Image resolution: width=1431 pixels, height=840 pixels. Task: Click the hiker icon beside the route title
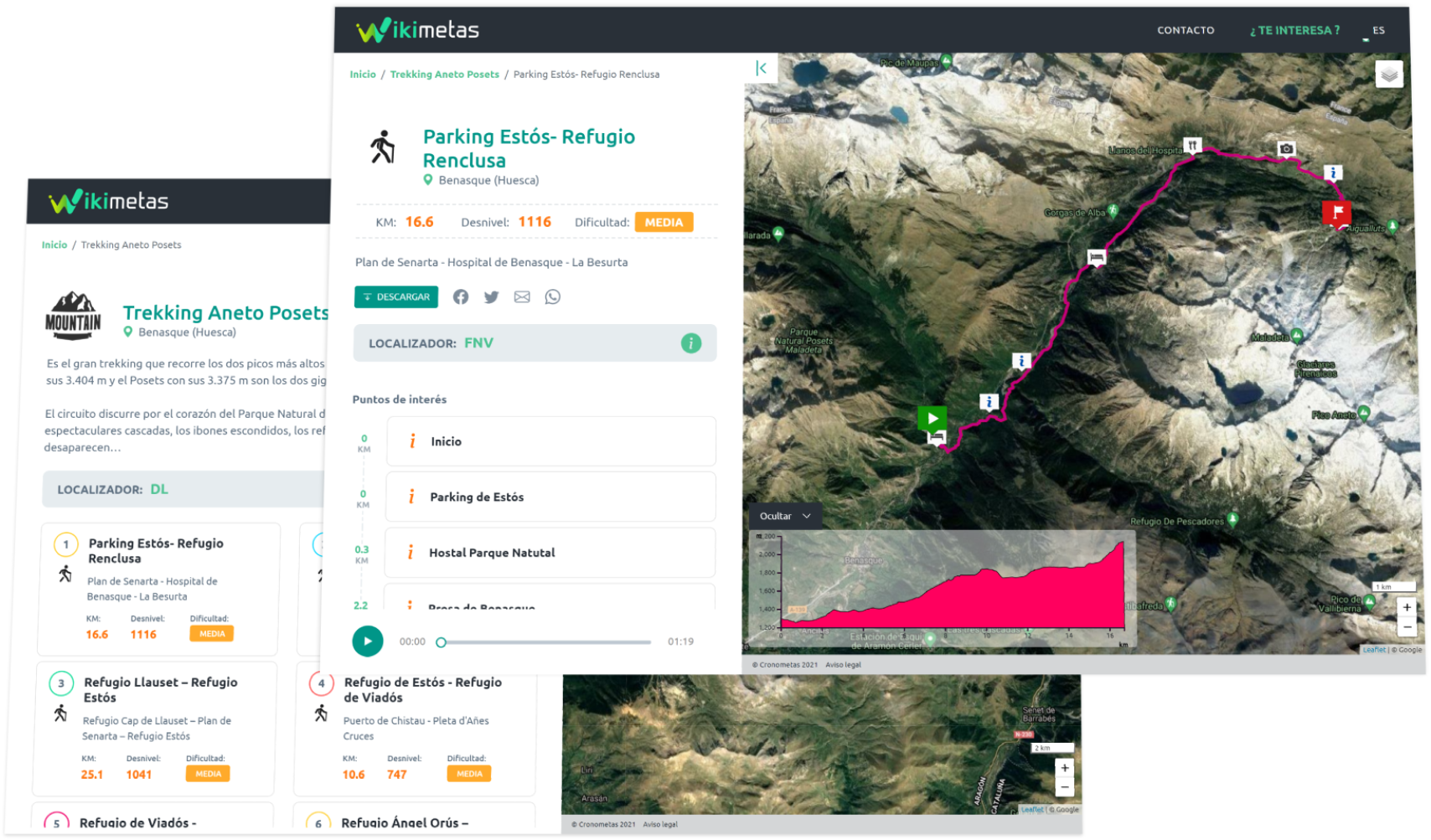tap(382, 147)
